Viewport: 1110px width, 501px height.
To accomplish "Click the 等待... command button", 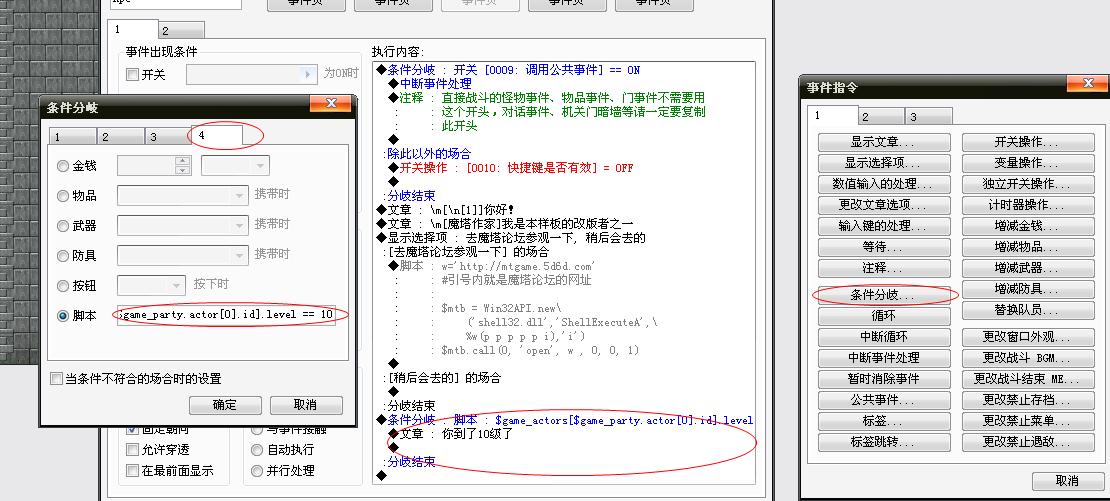I will click(x=884, y=248).
